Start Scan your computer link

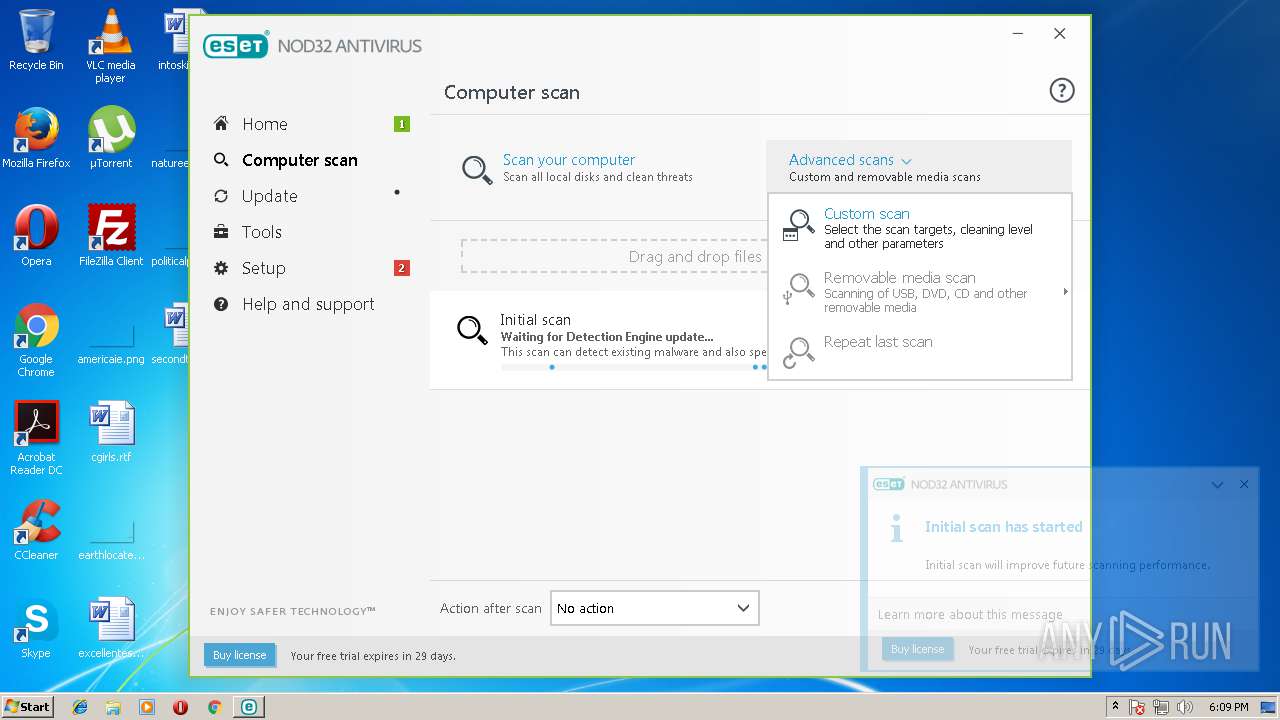click(568, 160)
